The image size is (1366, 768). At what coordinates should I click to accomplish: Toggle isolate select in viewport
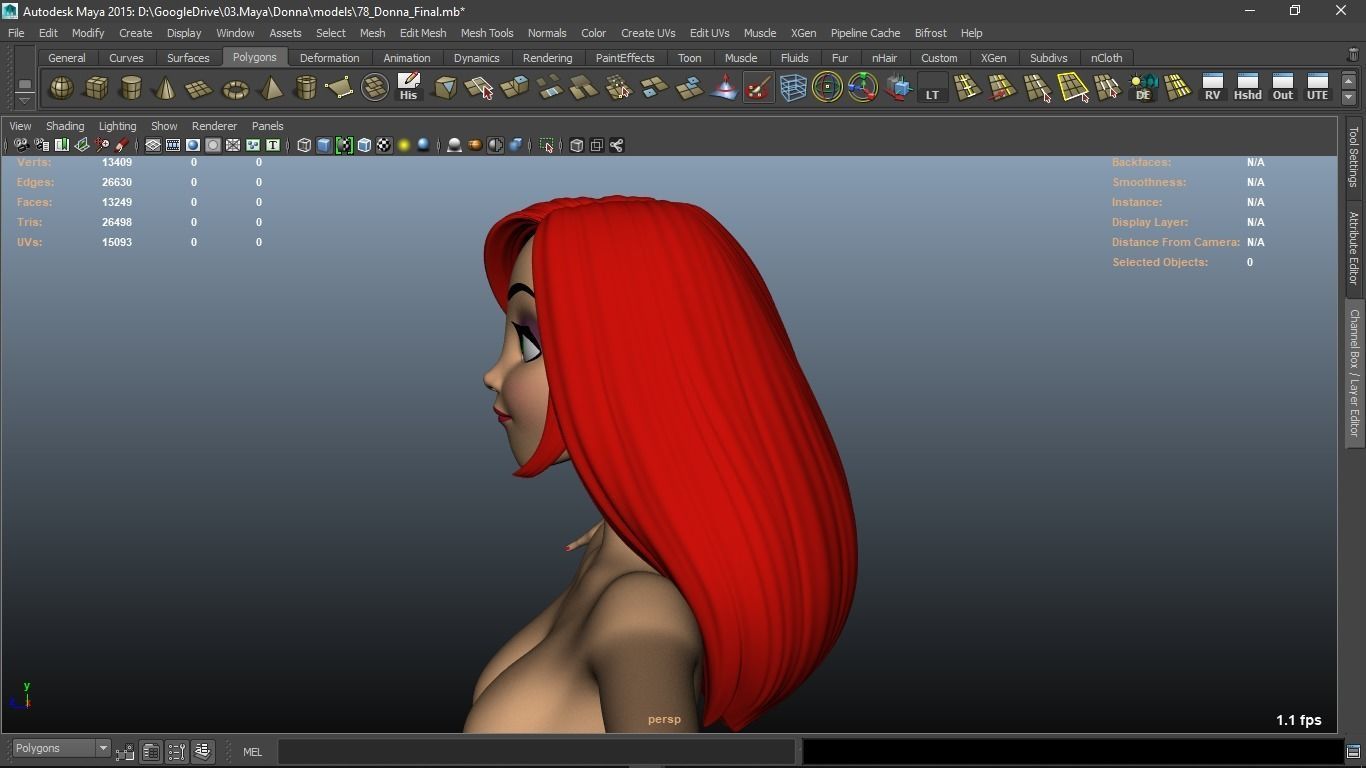click(x=547, y=145)
